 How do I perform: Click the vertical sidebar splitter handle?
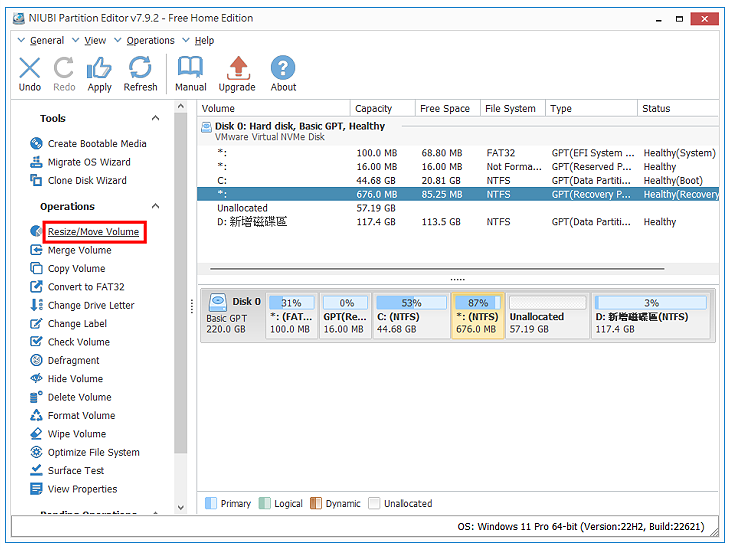192,306
